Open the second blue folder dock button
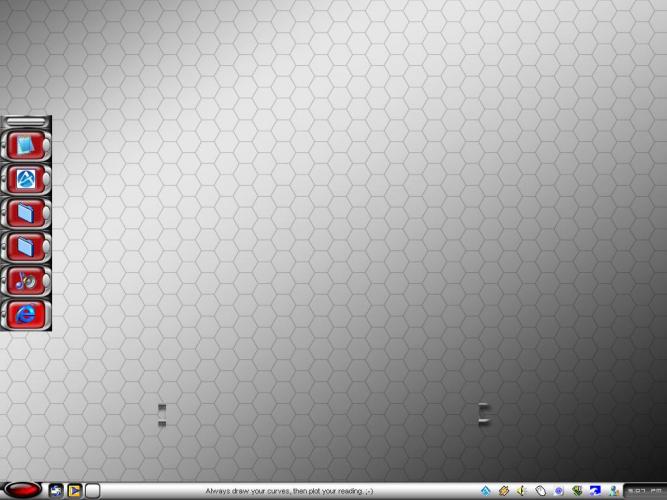 click(23, 246)
